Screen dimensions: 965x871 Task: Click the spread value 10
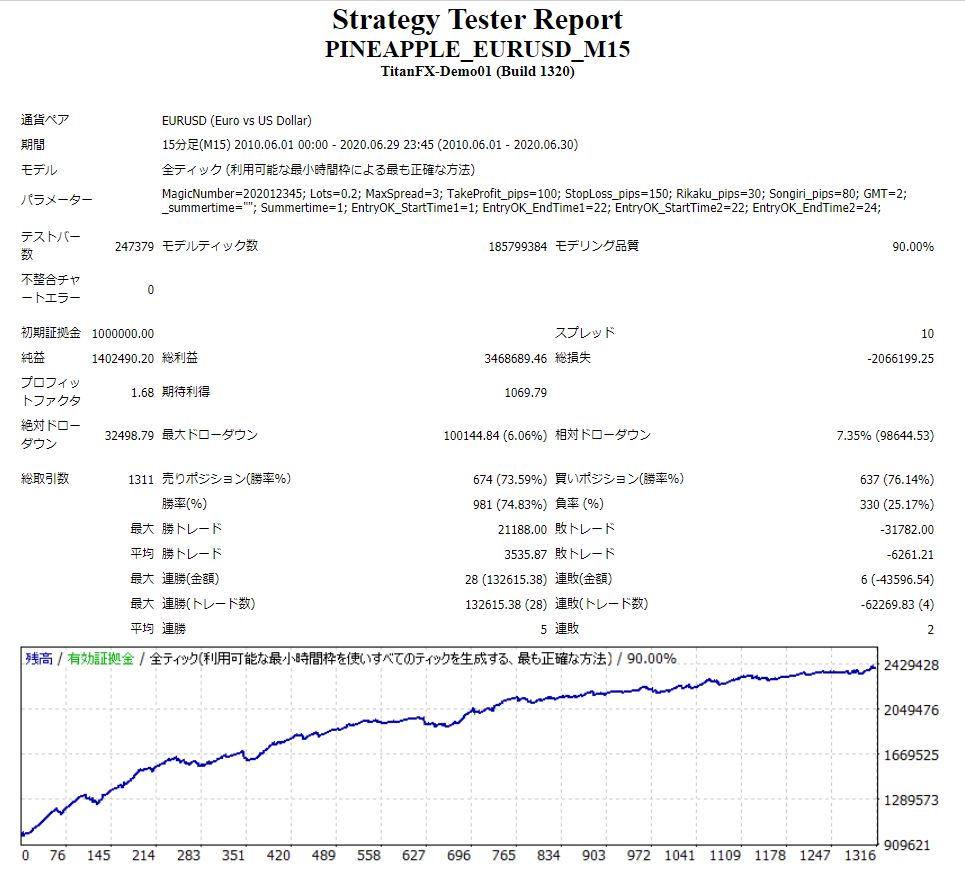(x=927, y=333)
